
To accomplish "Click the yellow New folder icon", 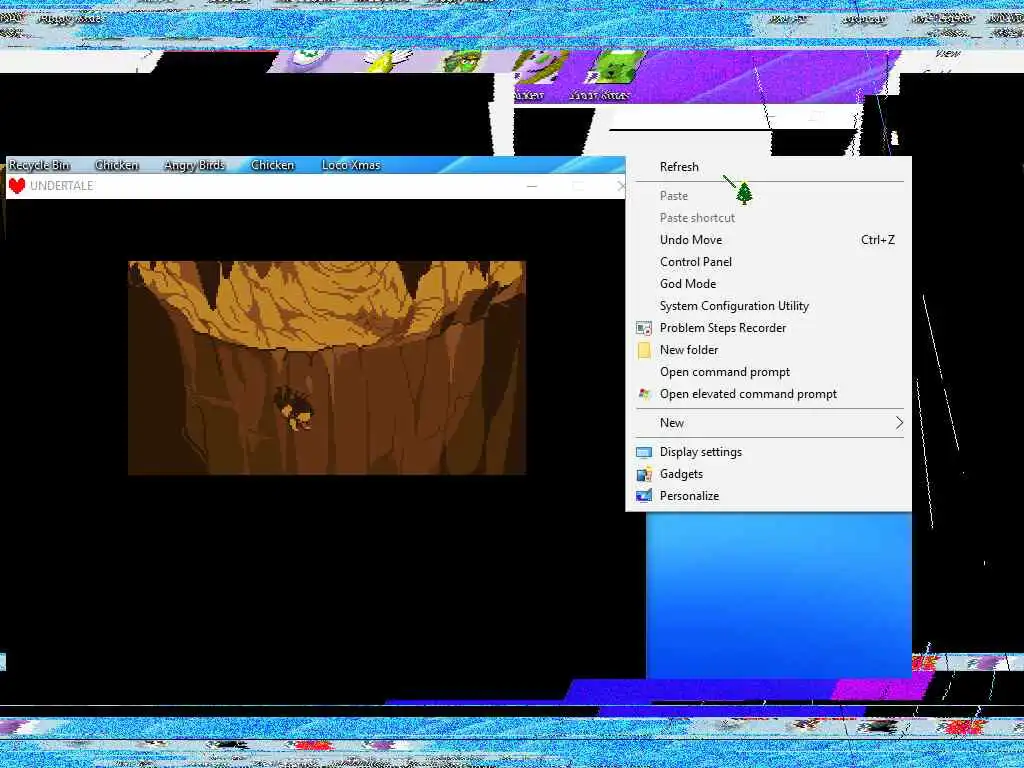I will tap(644, 350).
